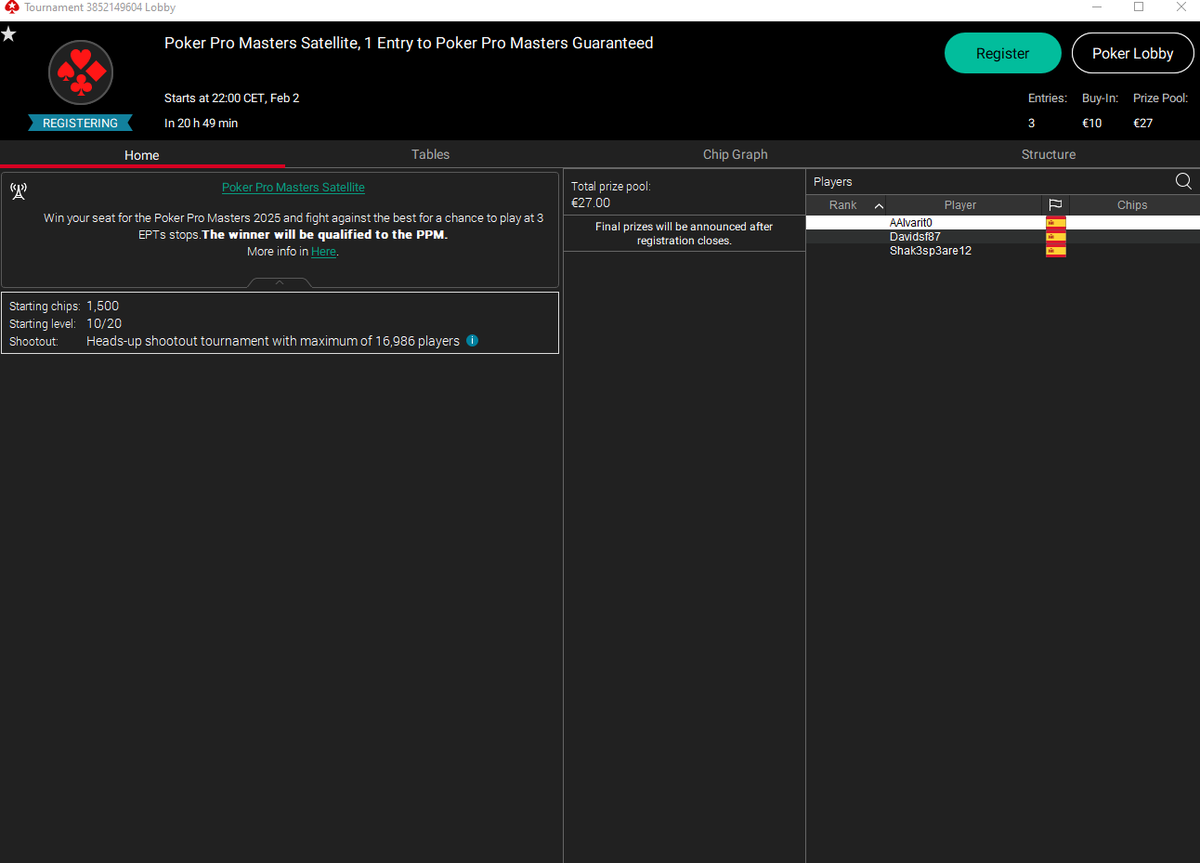
Task: Click the Buy-In €10 value
Action: [1092, 123]
